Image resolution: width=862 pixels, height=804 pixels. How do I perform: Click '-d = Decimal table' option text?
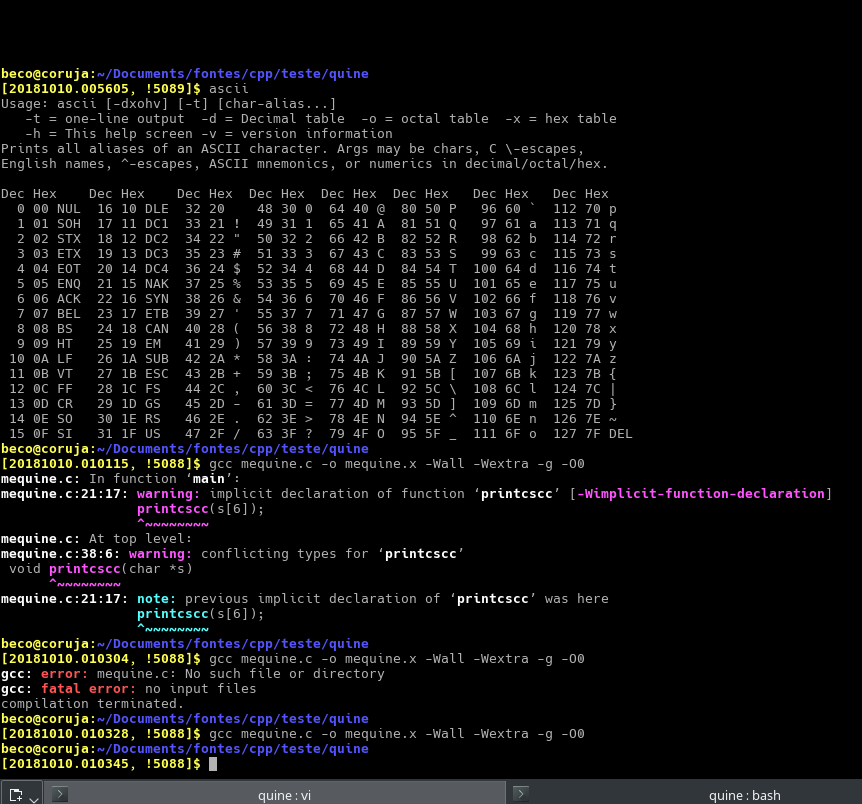273,118
